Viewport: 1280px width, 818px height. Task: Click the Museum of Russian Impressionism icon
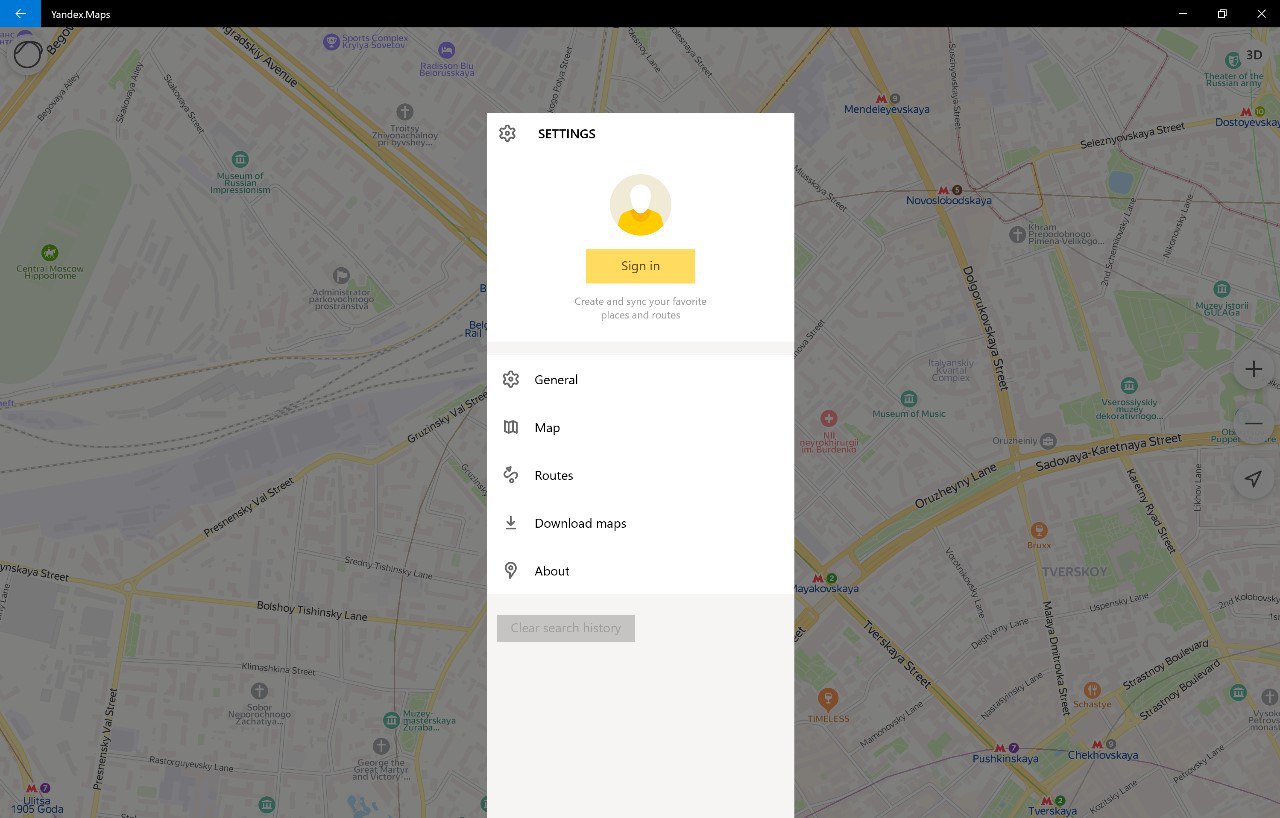click(240, 159)
